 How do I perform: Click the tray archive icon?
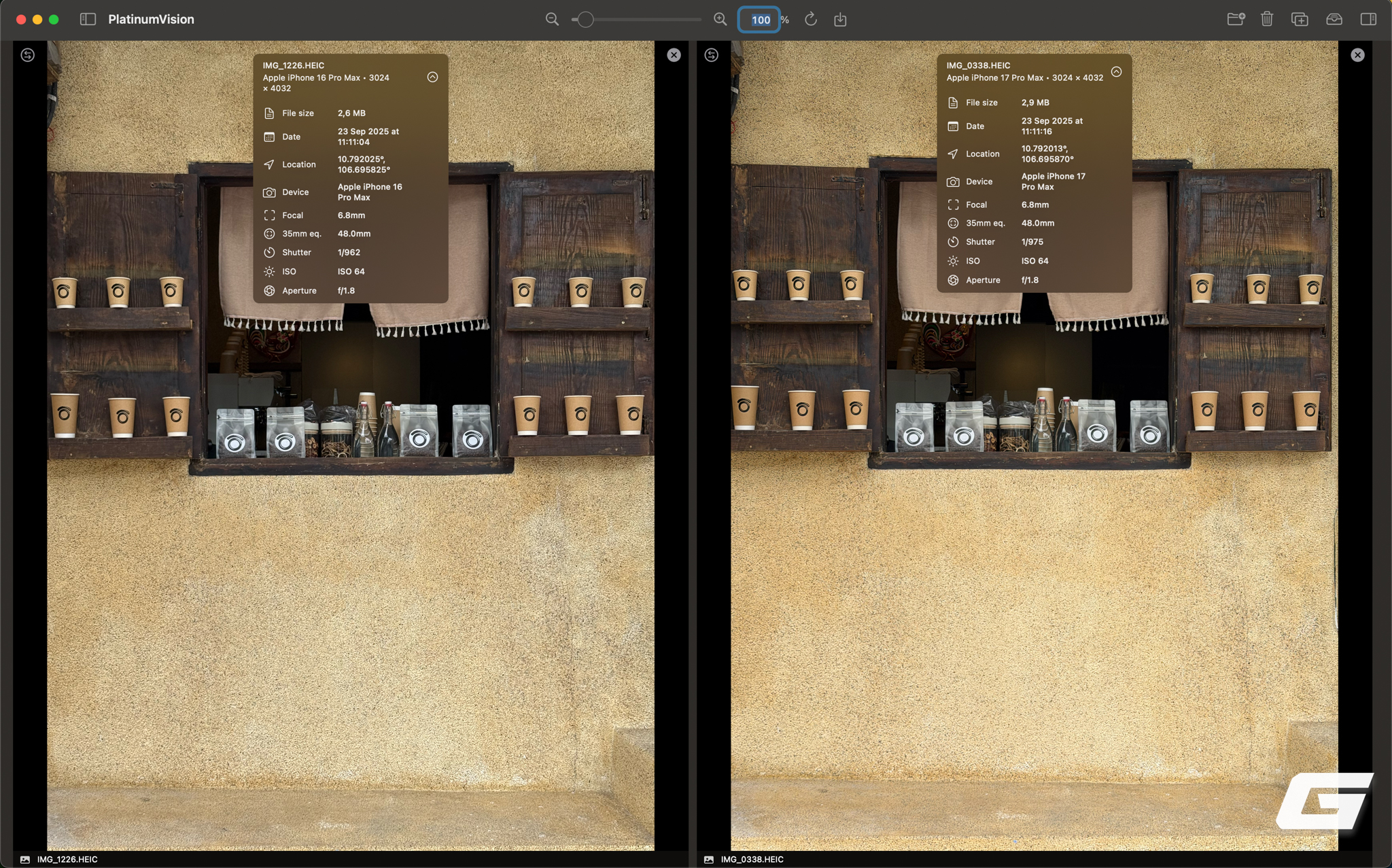tap(1334, 19)
